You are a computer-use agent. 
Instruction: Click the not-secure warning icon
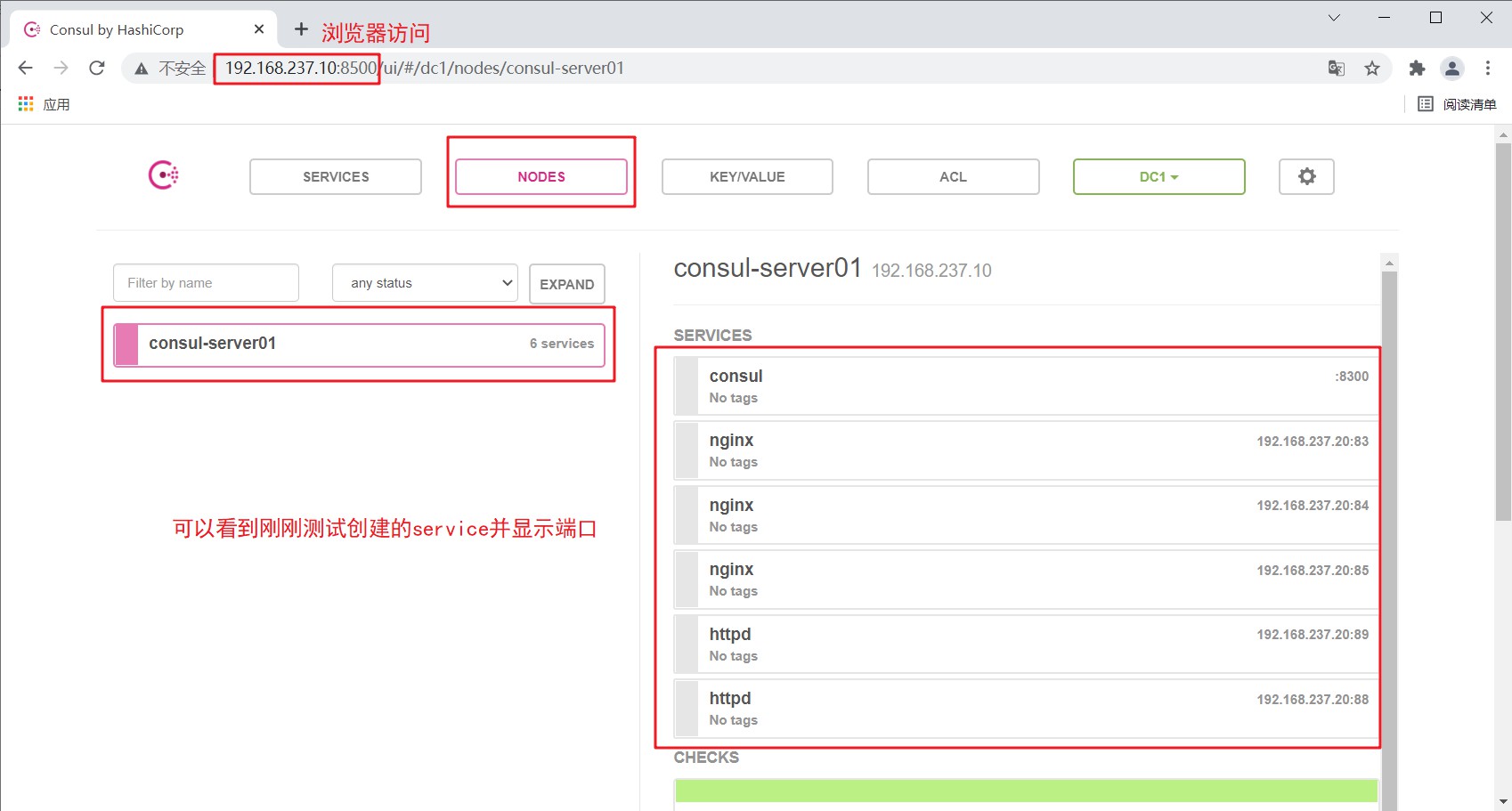click(x=141, y=69)
